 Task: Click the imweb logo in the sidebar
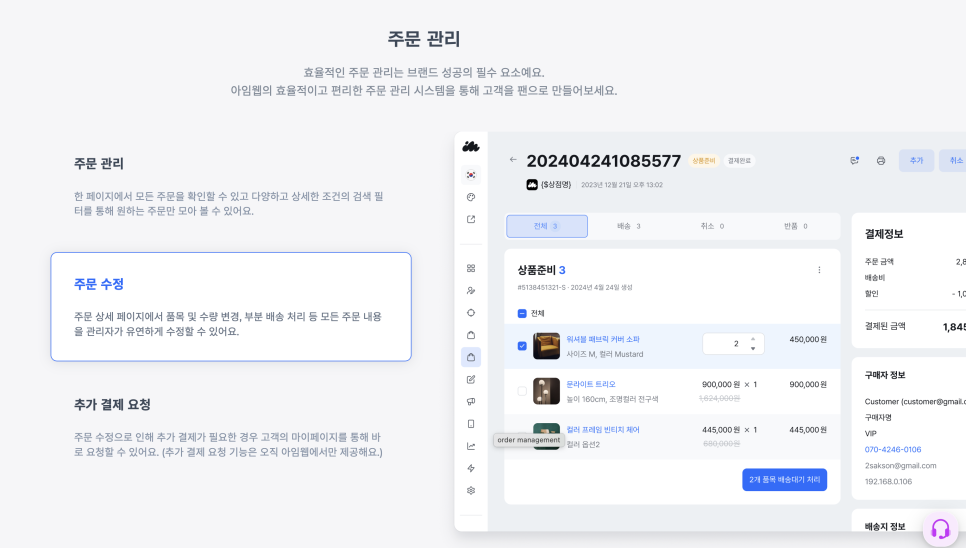pos(471,147)
